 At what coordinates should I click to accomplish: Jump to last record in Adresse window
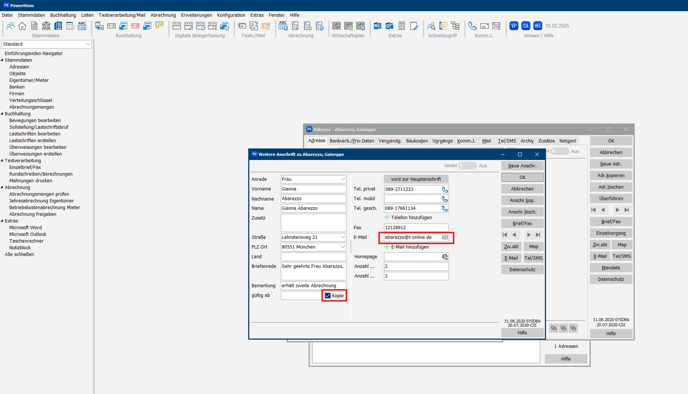point(627,210)
